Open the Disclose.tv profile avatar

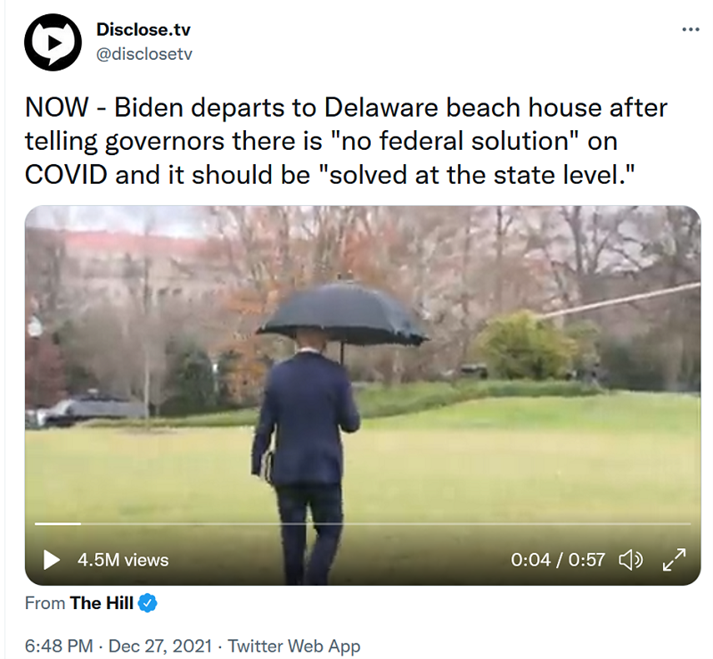[53, 42]
